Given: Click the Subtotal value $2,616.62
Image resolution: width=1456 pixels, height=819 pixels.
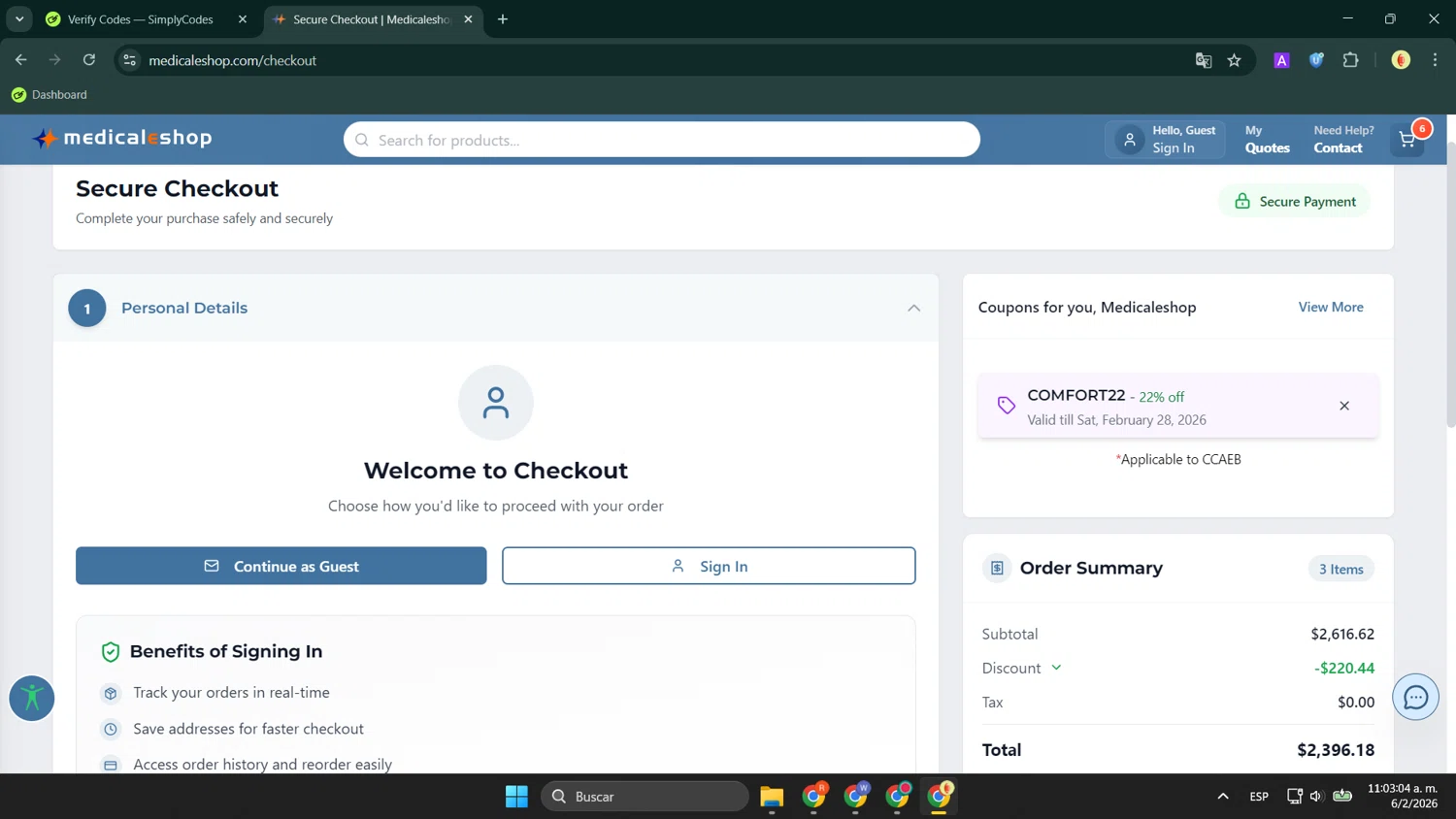Looking at the screenshot, I should (1342, 634).
